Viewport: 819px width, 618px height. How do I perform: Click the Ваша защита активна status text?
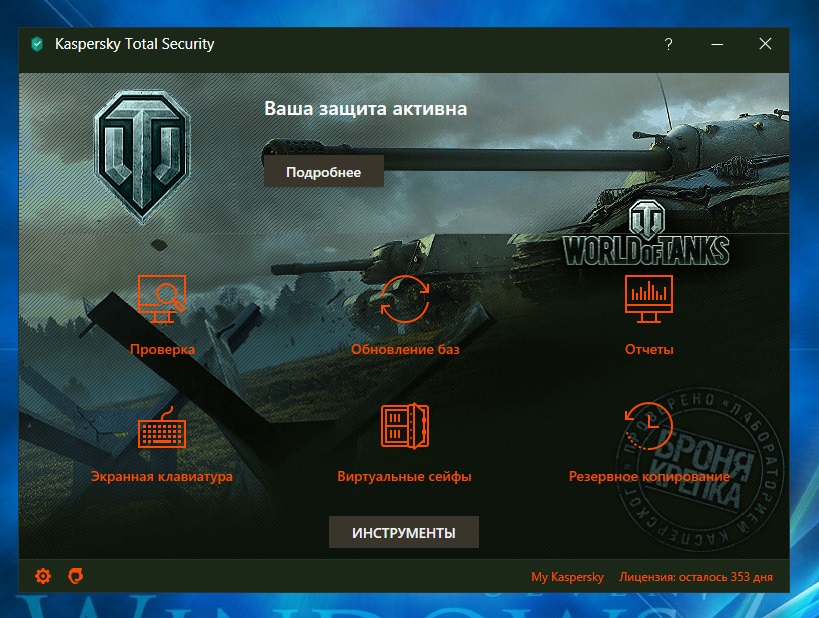coord(366,109)
